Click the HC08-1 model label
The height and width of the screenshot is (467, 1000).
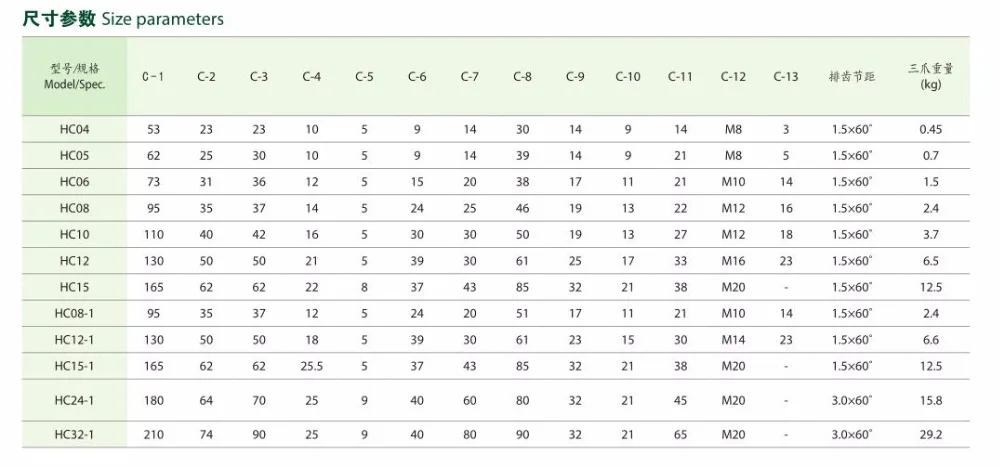point(75,313)
